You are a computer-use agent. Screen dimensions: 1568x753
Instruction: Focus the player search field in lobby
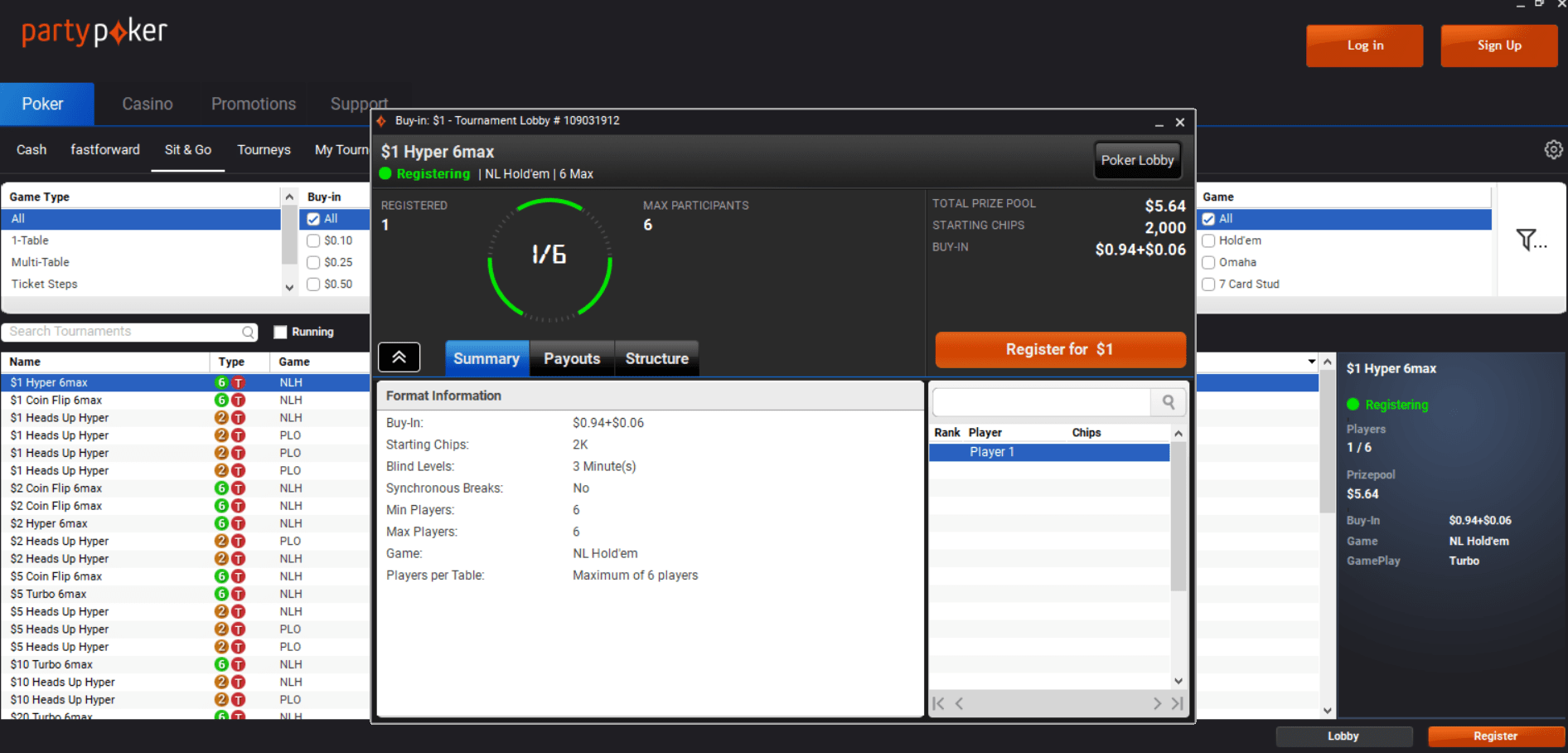click(x=1041, y=402)
